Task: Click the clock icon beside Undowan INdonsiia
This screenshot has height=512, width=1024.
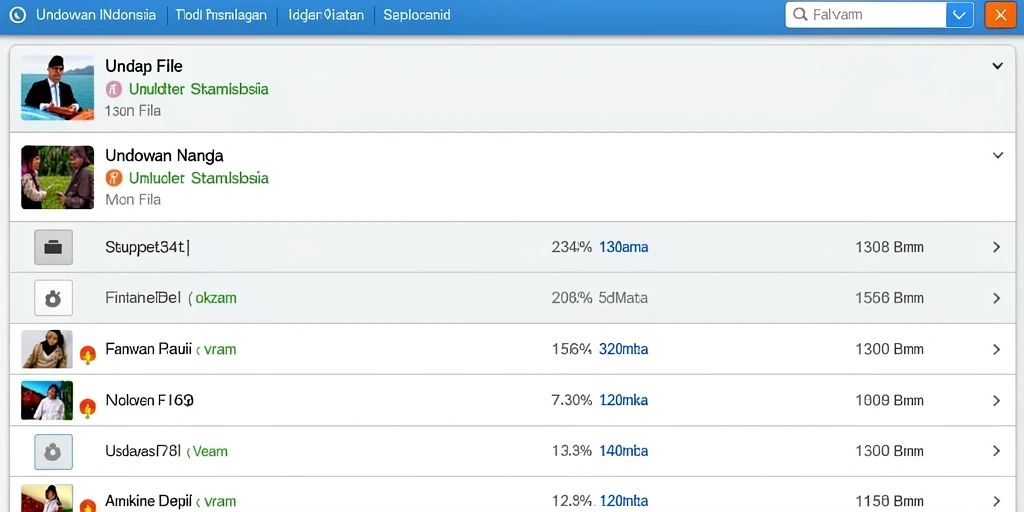Action: coord(18,15)
